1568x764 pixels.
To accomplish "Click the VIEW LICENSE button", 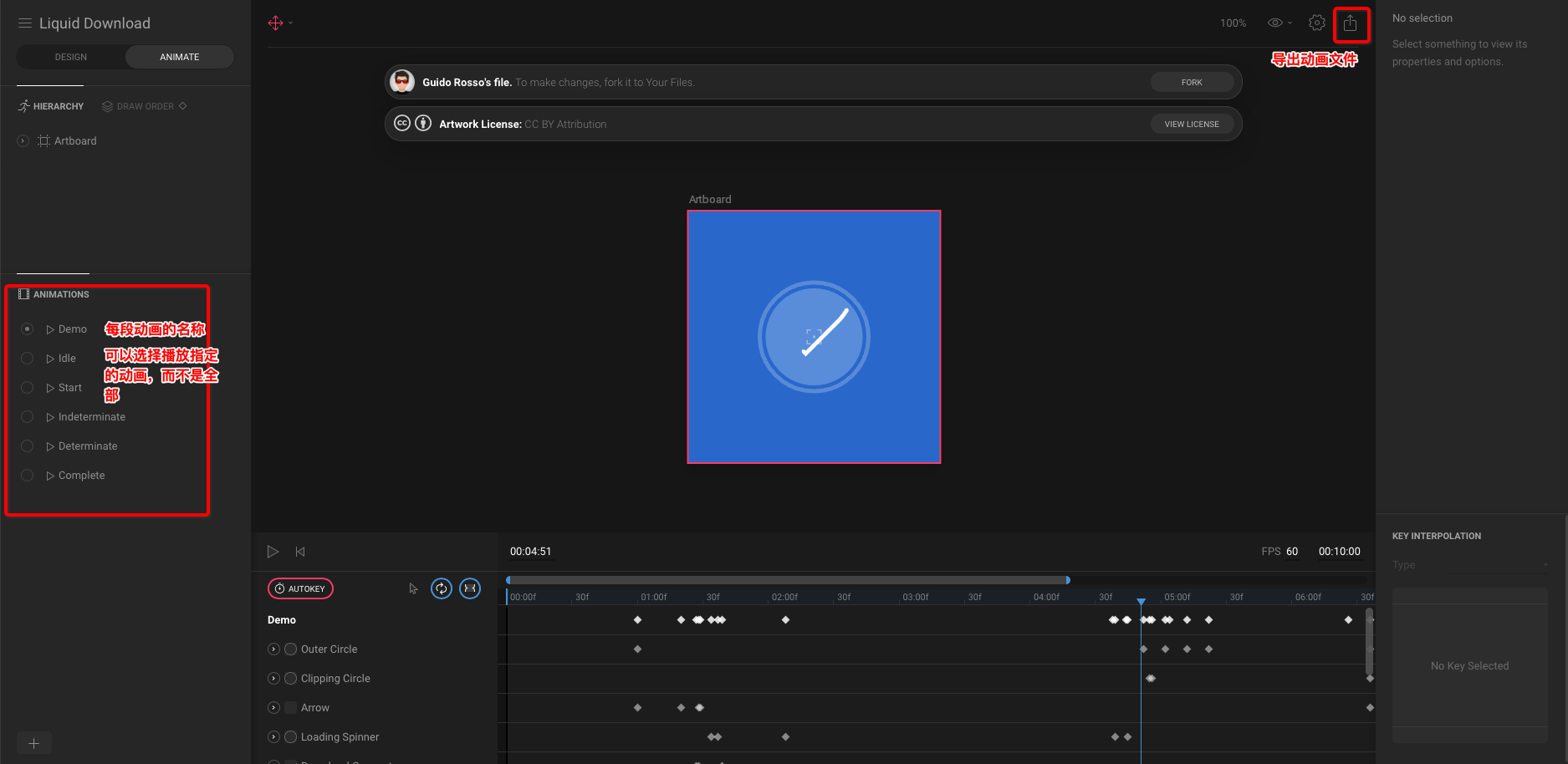I will pyautogui.click(x=1191, y=124).
